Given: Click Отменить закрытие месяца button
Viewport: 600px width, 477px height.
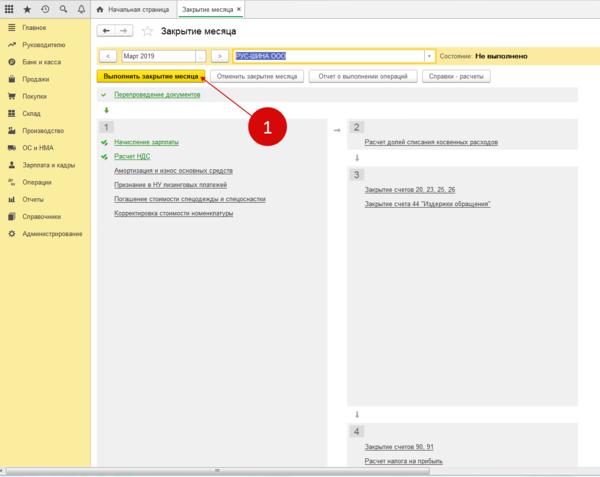Looking at the screenshot, I should [257, 77].
